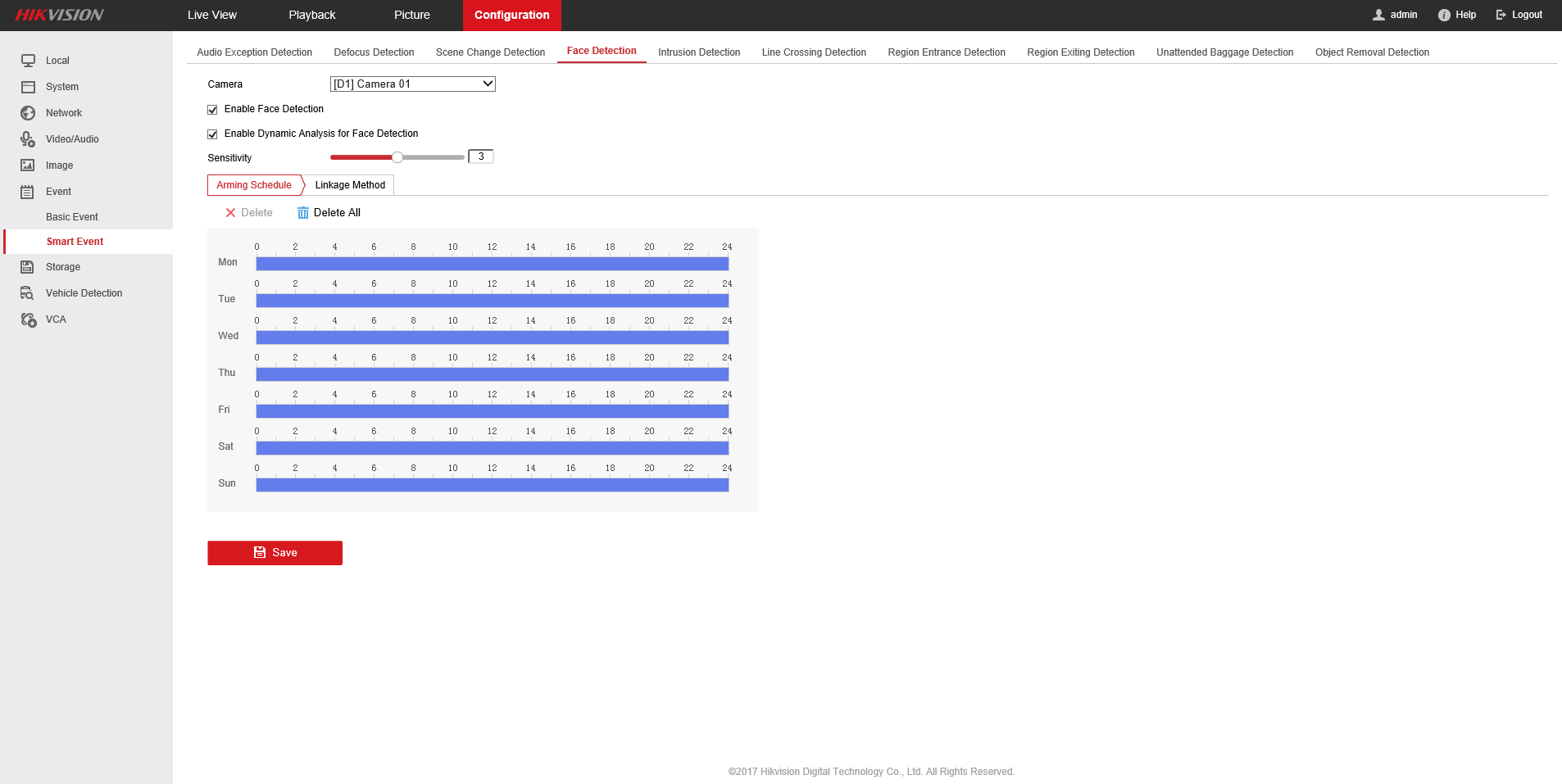1562x784 pixels.
Task: Select the Video/Audio sidebar icon
Action: (x=28, y=139)
